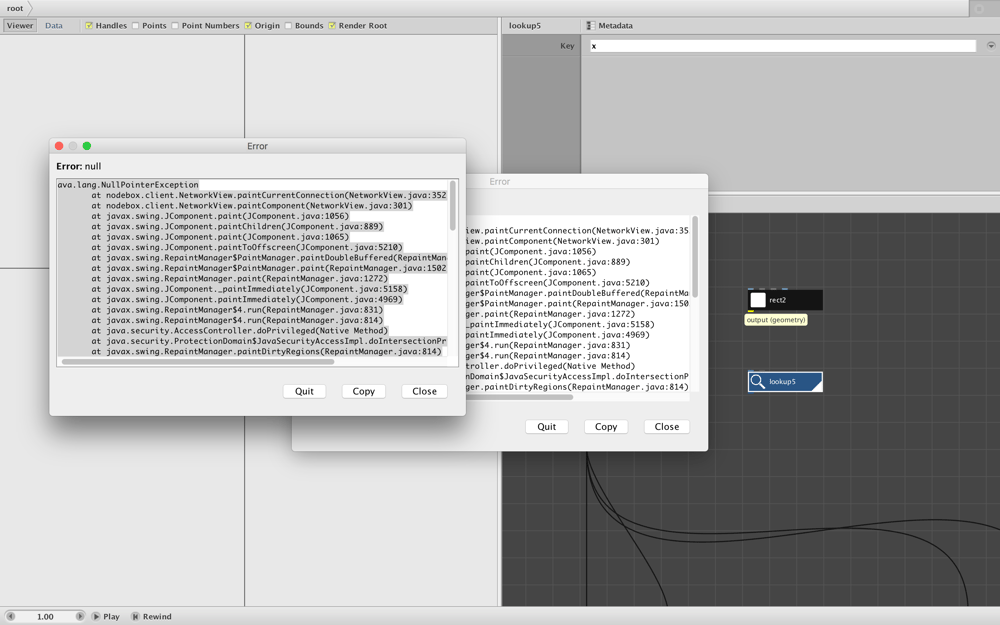This screenshot has height=625, width=1000.
Task: Click the front Error dialog's title bar
Action: pyautogui.click(x=258, y=146)
